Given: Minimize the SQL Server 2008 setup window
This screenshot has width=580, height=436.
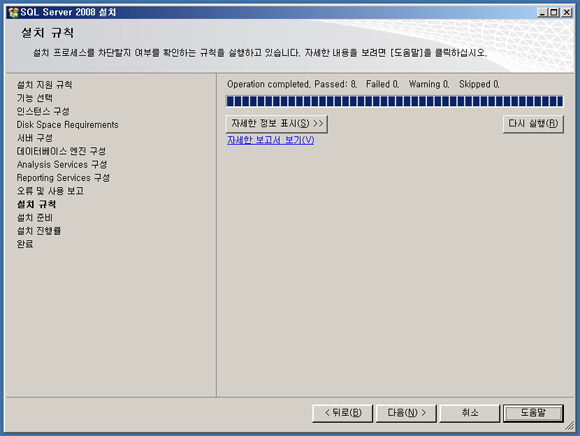Looking at the screenshot, I should point(542,13).
